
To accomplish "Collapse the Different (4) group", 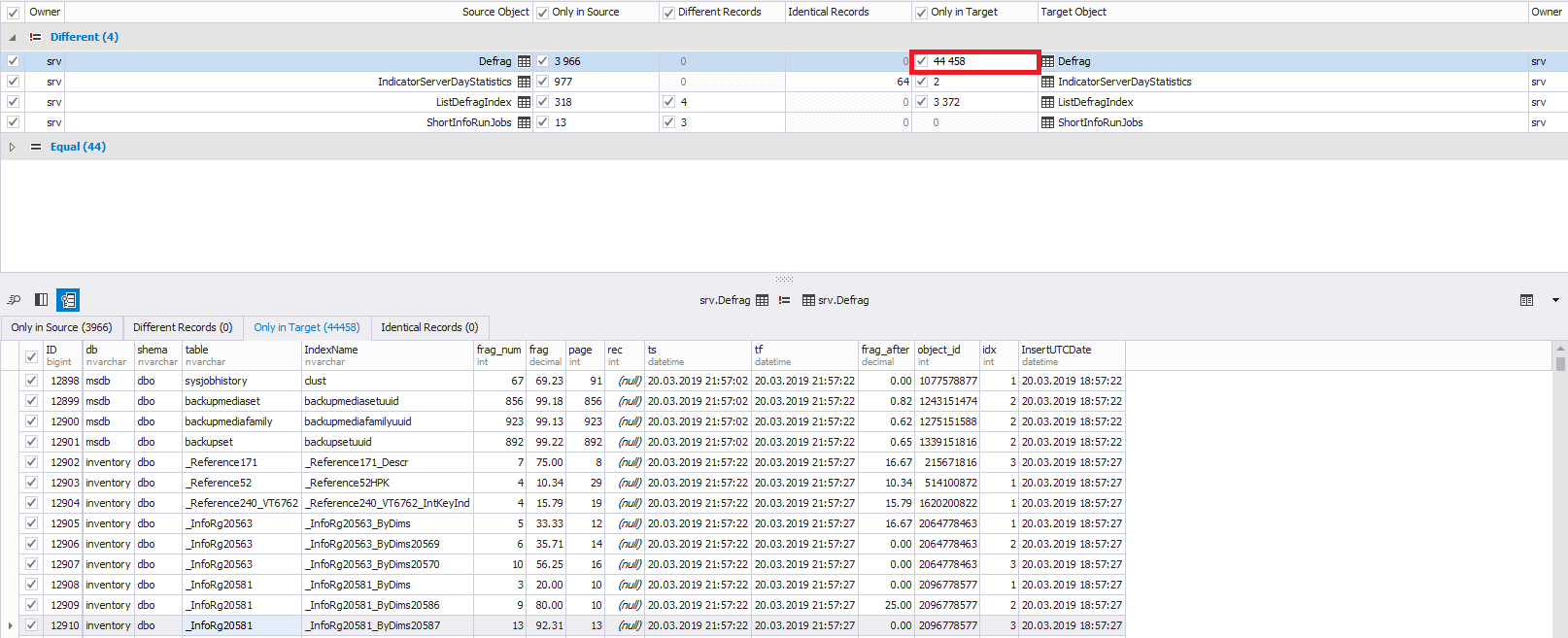I will click(13, 37).
